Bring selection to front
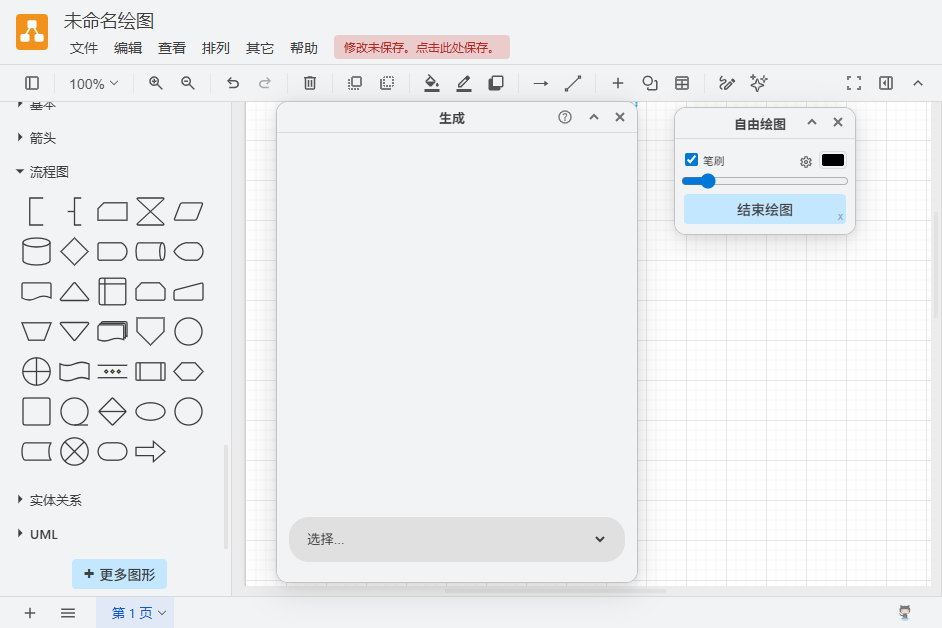This screenshot has height=628, width=942. pos(355,83)
